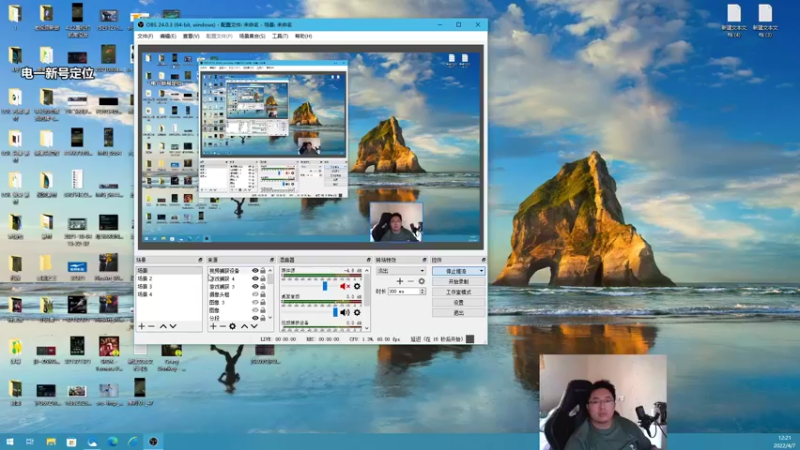Click the 退出 button

[x=459, y=313]
